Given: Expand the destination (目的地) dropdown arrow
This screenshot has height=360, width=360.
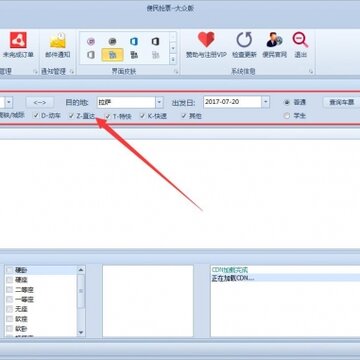Looking at the screenshot, I should tap(159, 102).
